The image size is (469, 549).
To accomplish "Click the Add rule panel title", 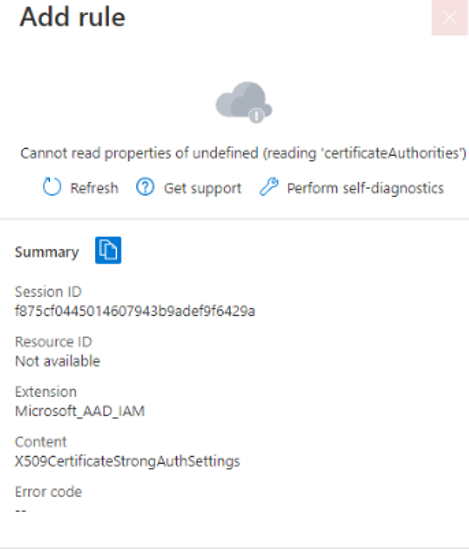I will [x=72, y=17].
